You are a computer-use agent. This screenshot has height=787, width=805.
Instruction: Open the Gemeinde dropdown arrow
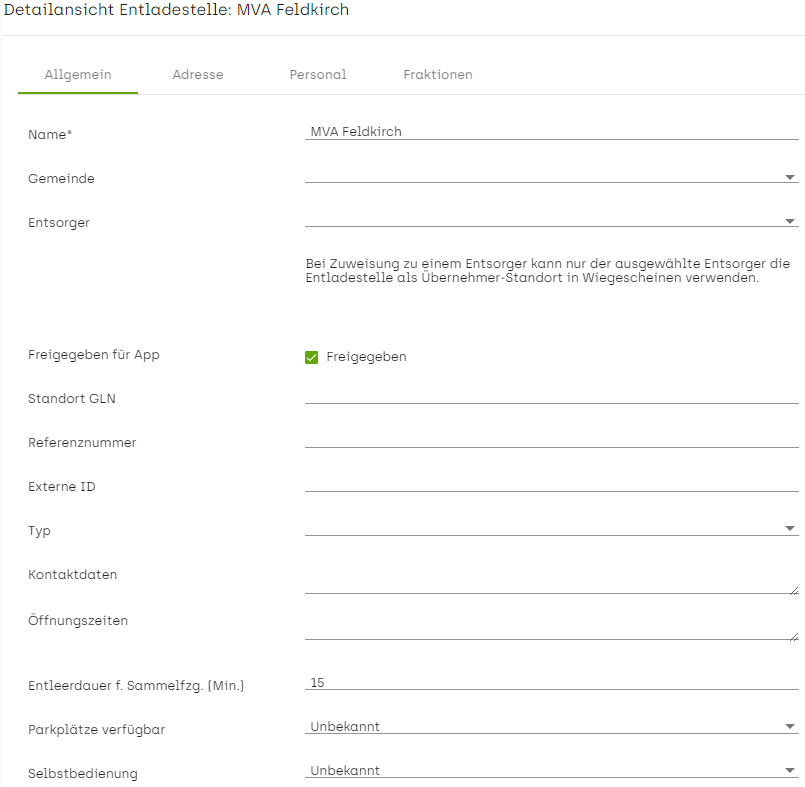790,178
